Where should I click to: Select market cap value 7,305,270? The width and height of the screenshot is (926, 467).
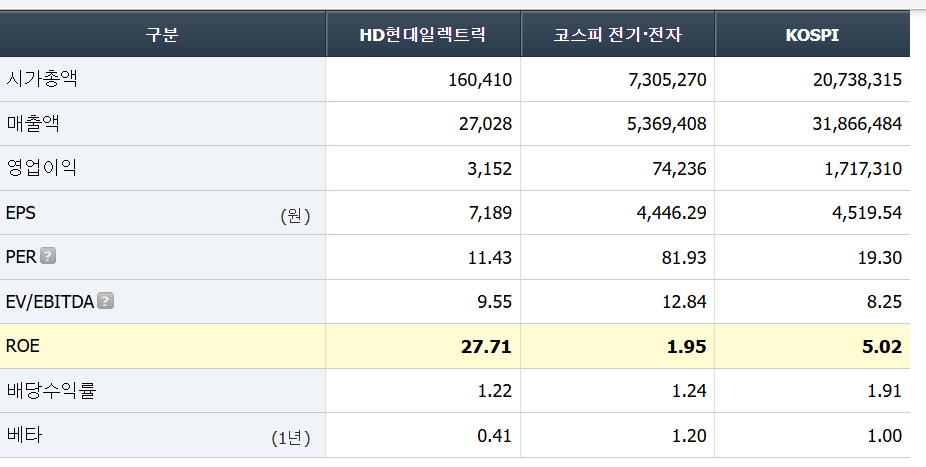(667, 80)
